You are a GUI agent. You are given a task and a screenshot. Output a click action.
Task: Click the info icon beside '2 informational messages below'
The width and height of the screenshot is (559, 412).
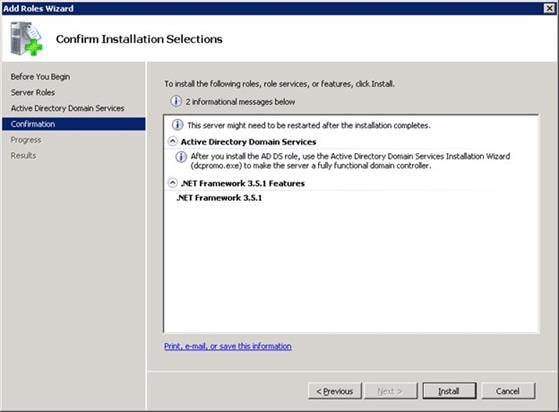(175, 102)
